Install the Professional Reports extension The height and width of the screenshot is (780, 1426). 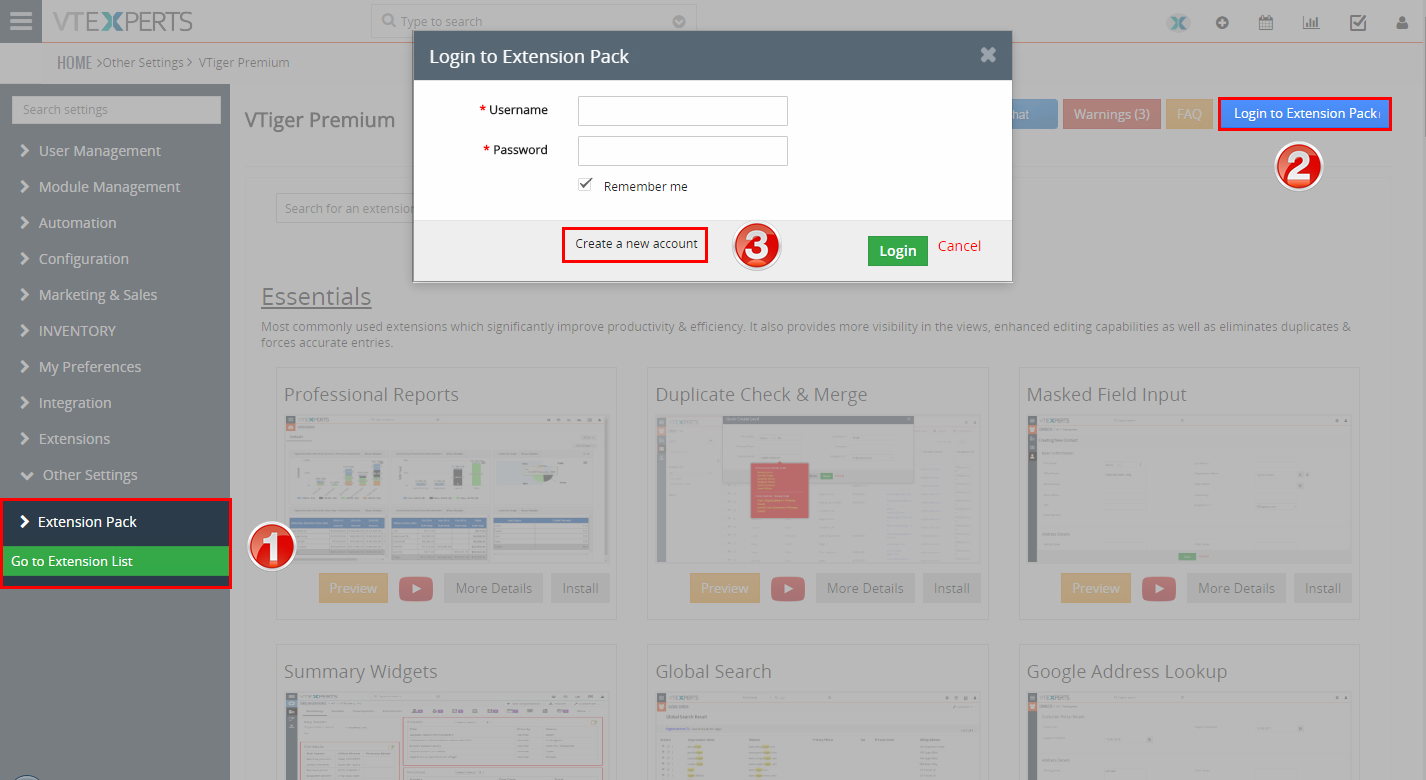point(580,588)
